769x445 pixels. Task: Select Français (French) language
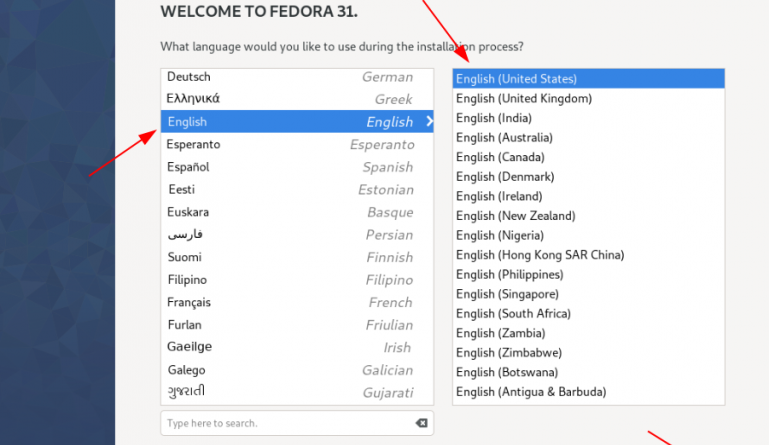point(296,302)
